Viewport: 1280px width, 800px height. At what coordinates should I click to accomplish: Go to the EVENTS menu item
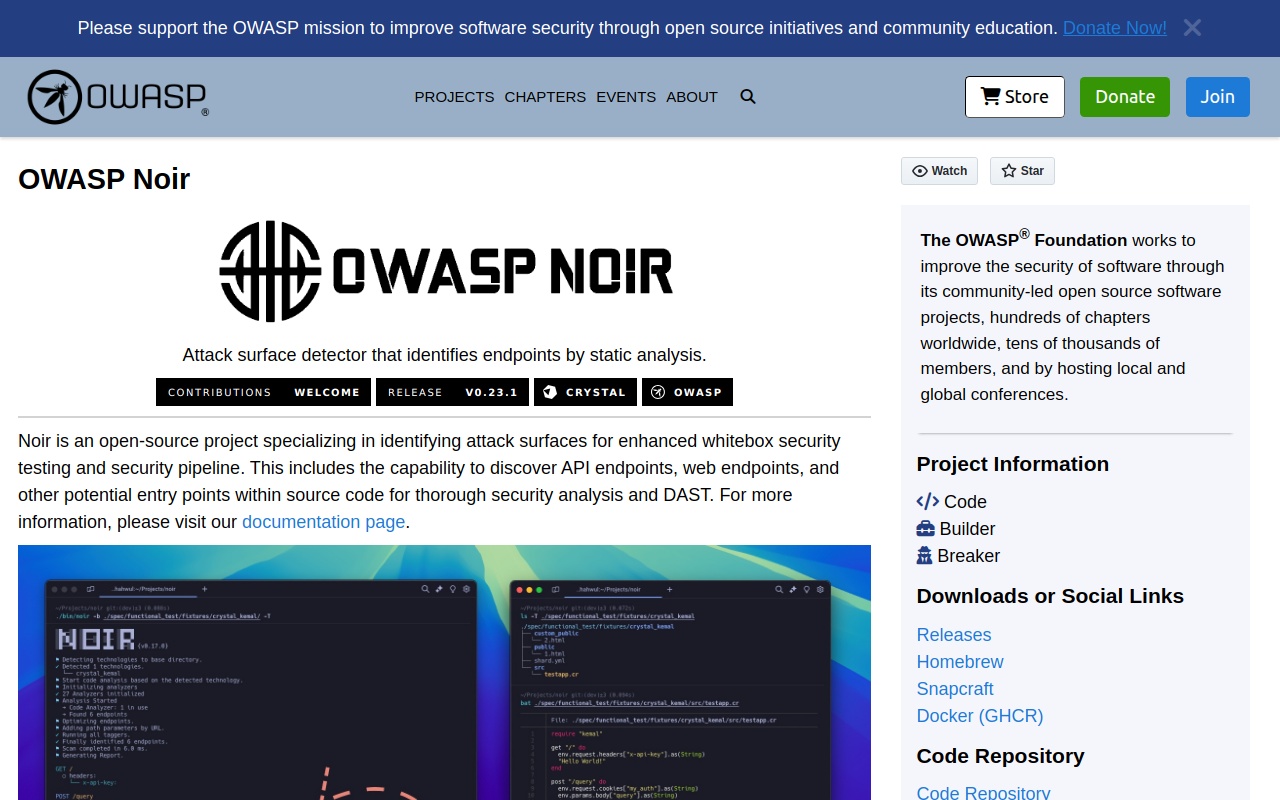626,97
